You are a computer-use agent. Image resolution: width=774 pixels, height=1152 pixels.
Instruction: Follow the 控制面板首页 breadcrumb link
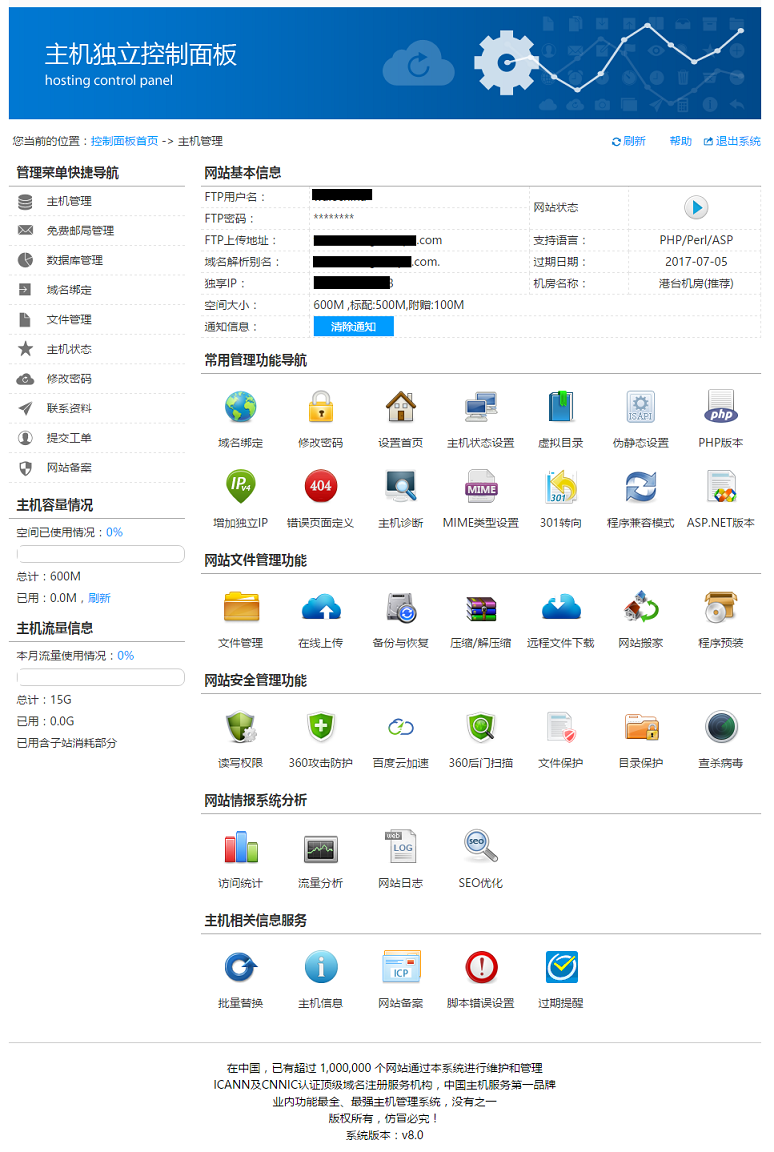(124, 141)
